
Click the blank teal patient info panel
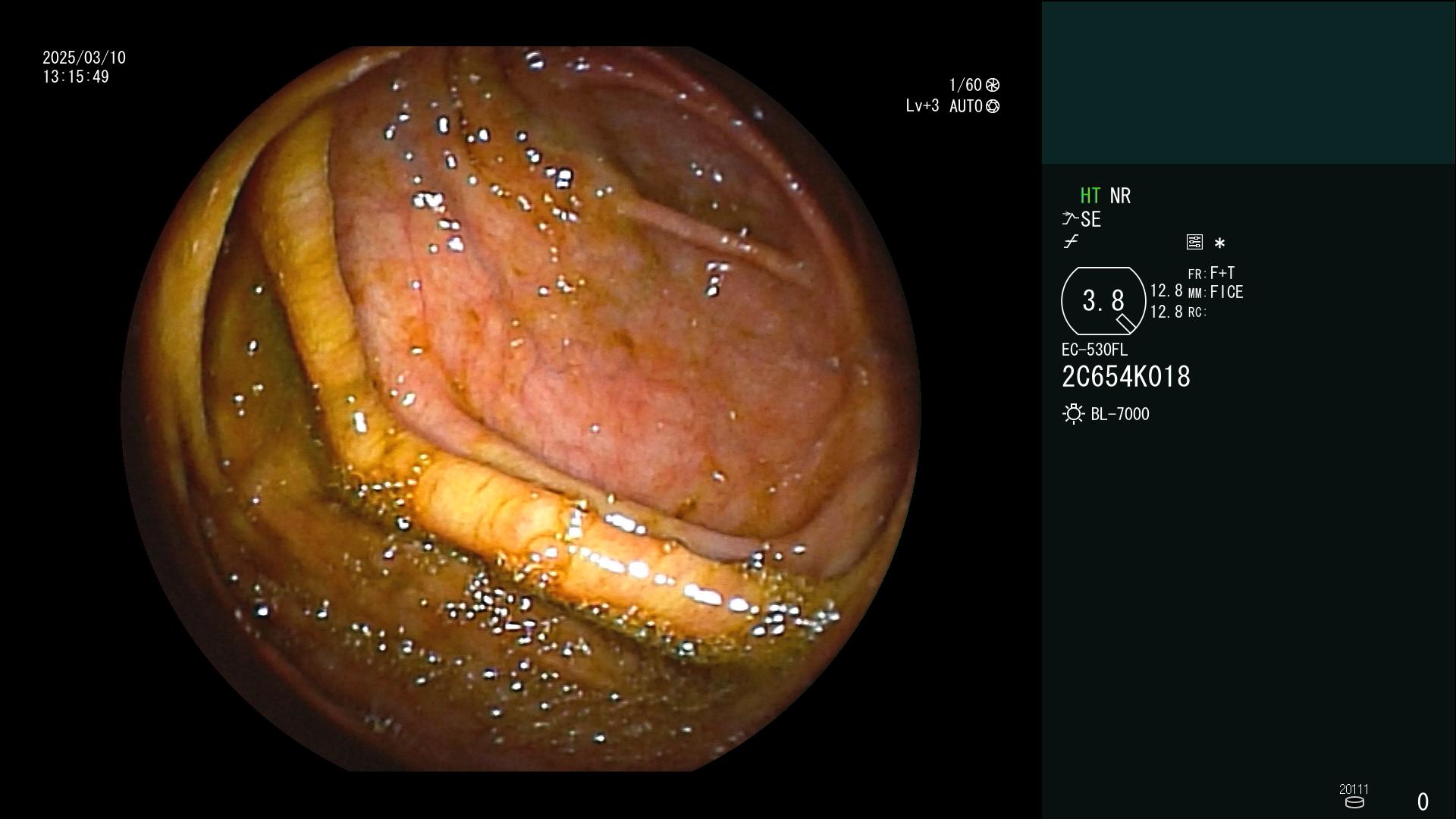[x=1248, y=82]
